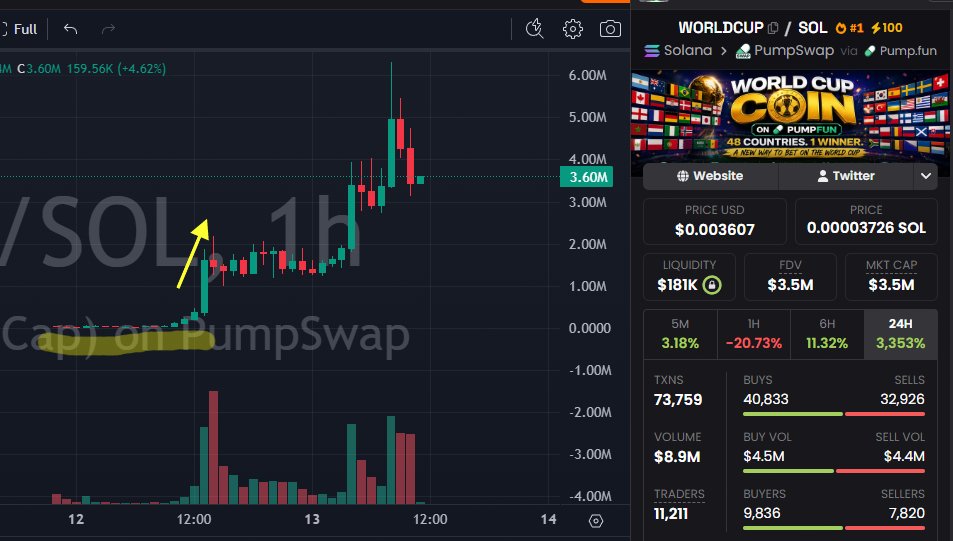Screen dimensions: 953x541
Task: Click the SELLS 32,926 value
Action: tap(903, 399)
